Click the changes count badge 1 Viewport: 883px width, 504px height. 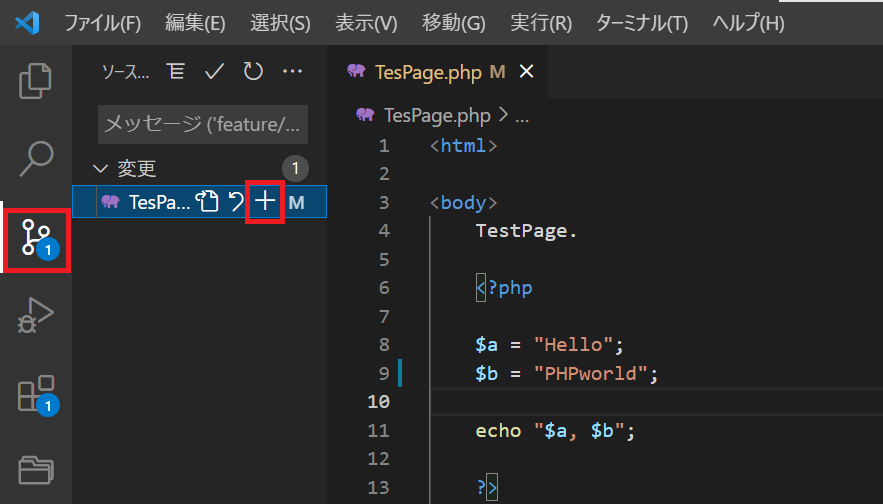(x=295, y=168)
